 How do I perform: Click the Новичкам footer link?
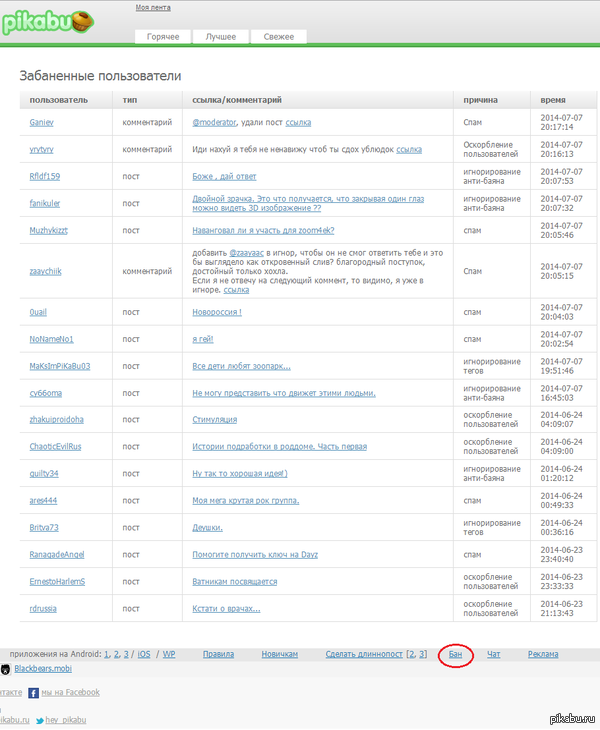click(x=280, y=654)
